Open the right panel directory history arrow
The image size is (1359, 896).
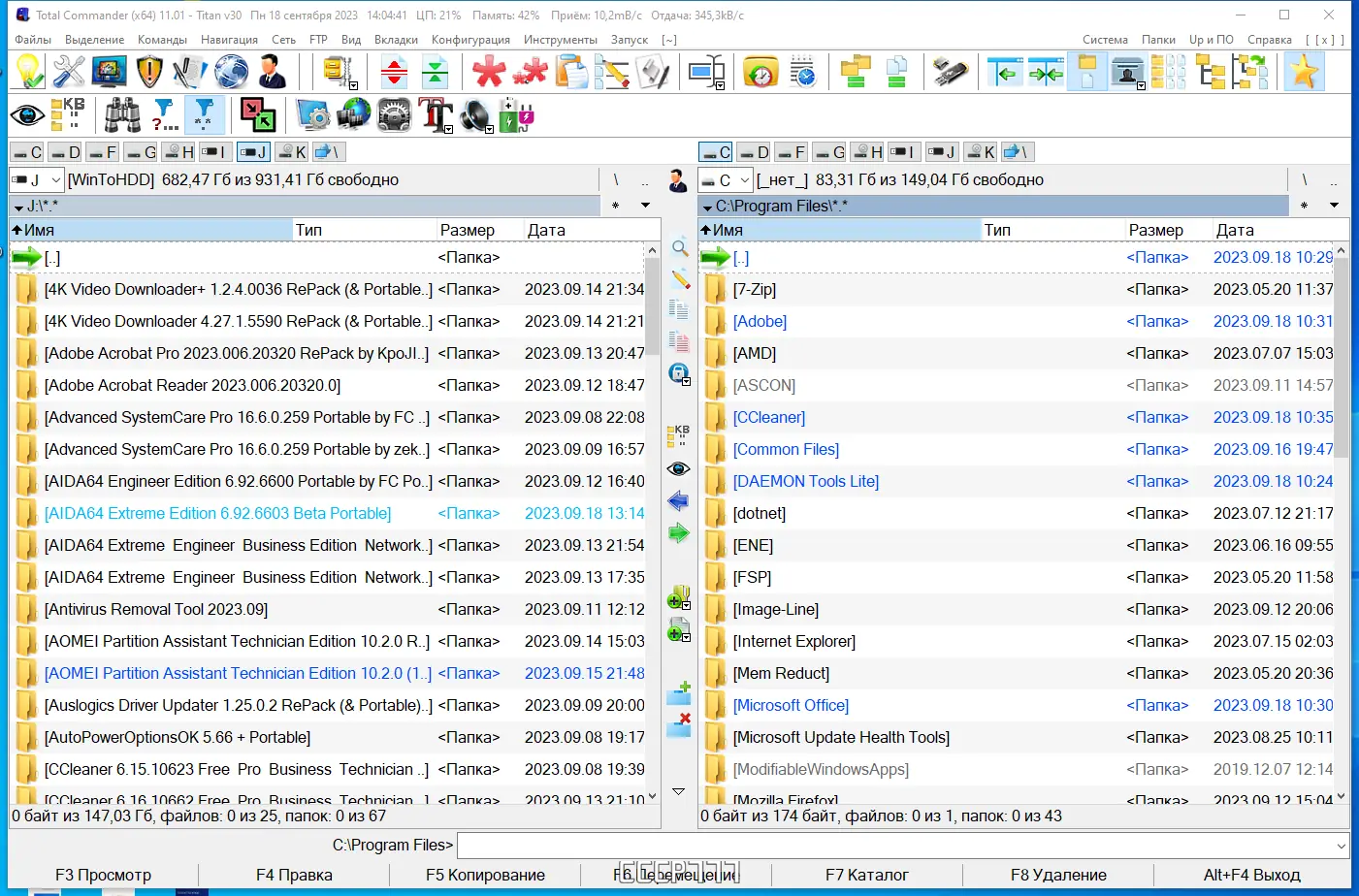pos(1334,206)
